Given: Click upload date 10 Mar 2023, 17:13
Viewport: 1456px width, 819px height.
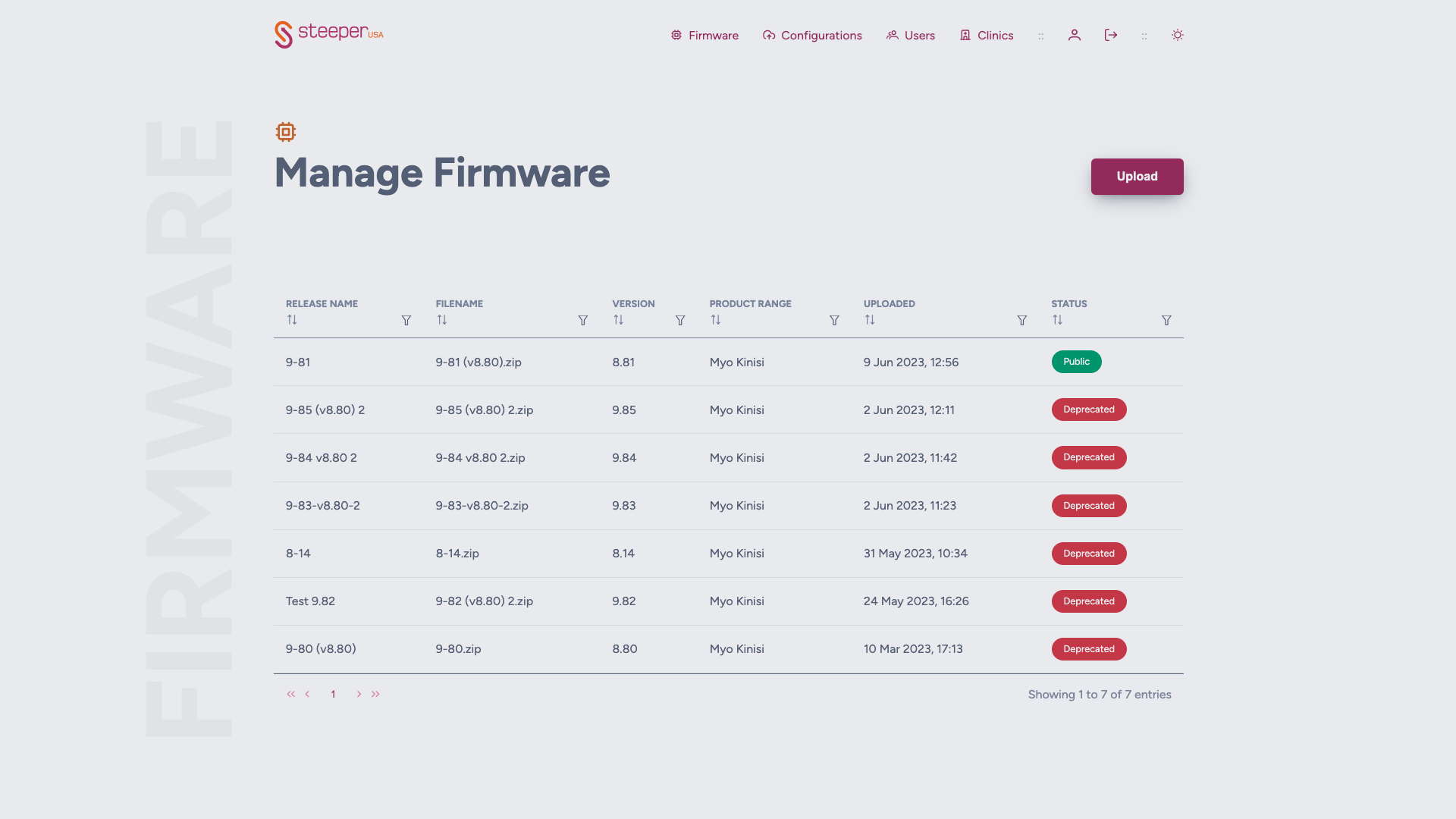Looking at the screenshot, I should (913, 649).
